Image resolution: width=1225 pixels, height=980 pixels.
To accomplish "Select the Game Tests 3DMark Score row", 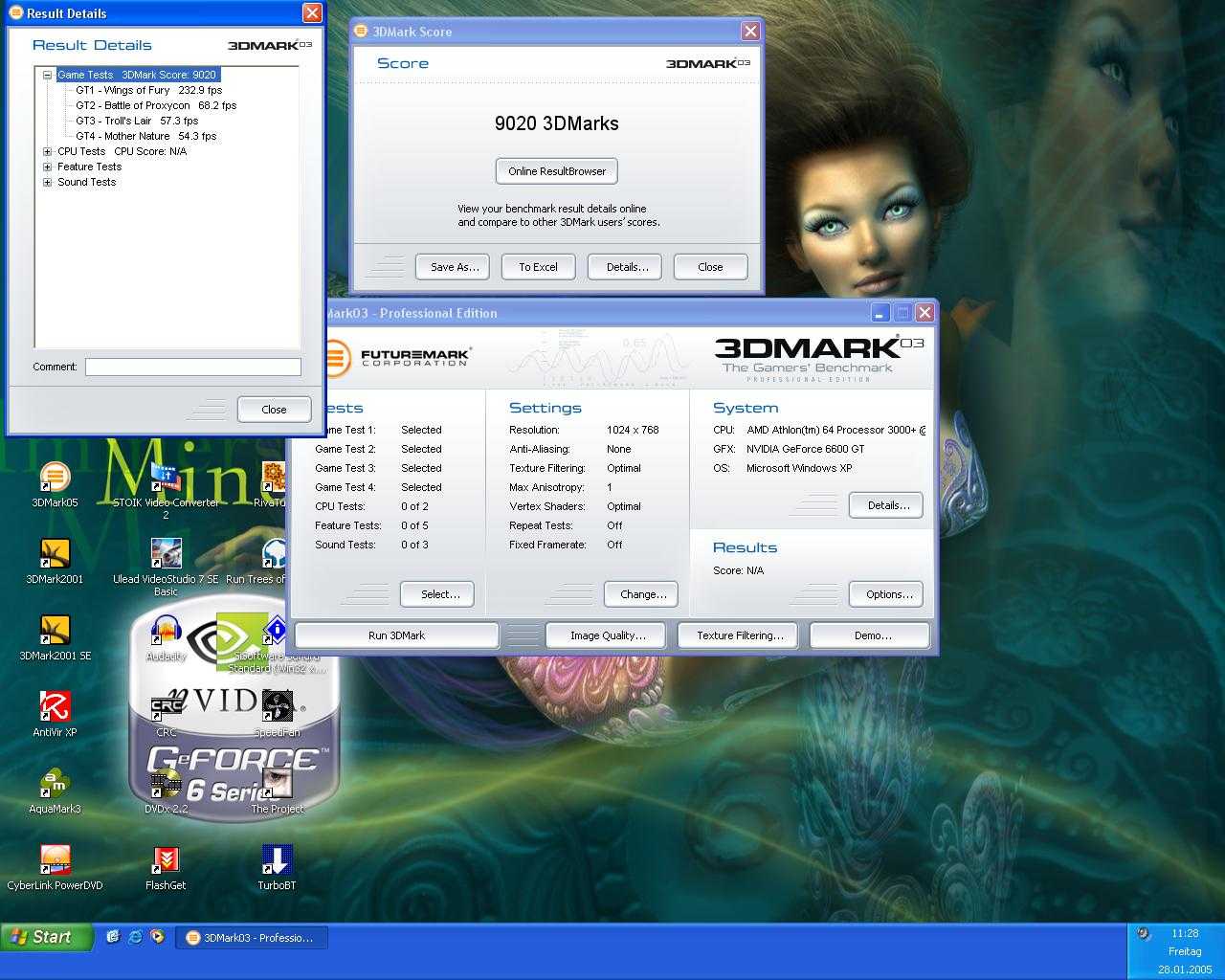I will pyautogui.click(x=137, y=75).
